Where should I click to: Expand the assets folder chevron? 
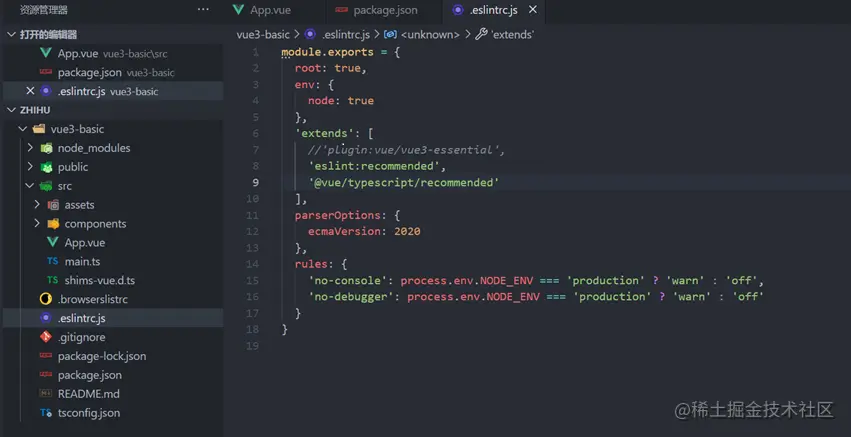(x=37, y=205)
